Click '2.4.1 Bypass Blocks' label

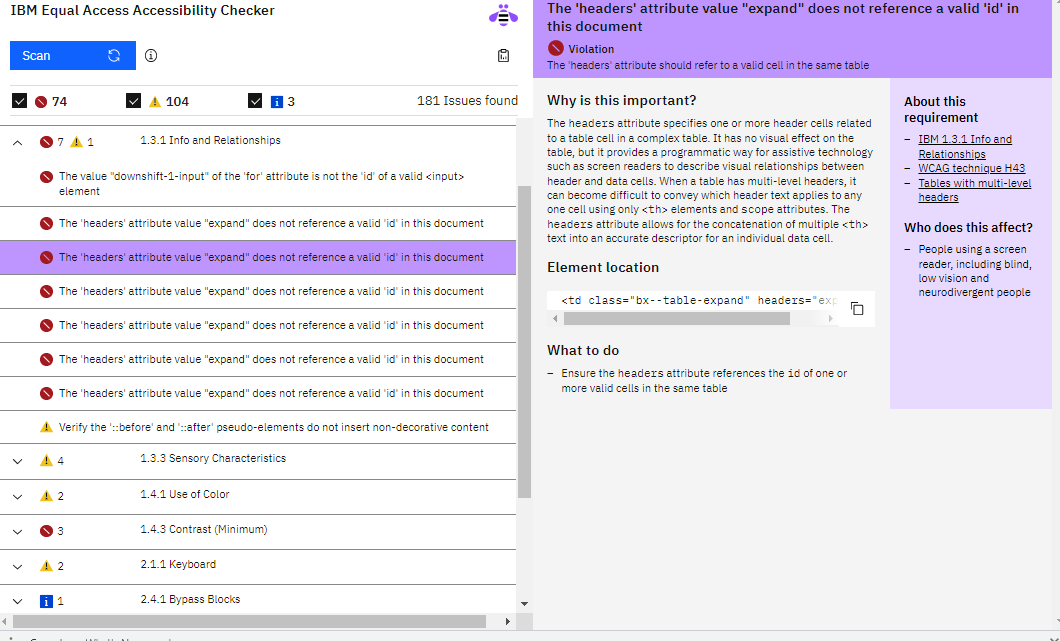coord(190,600)
